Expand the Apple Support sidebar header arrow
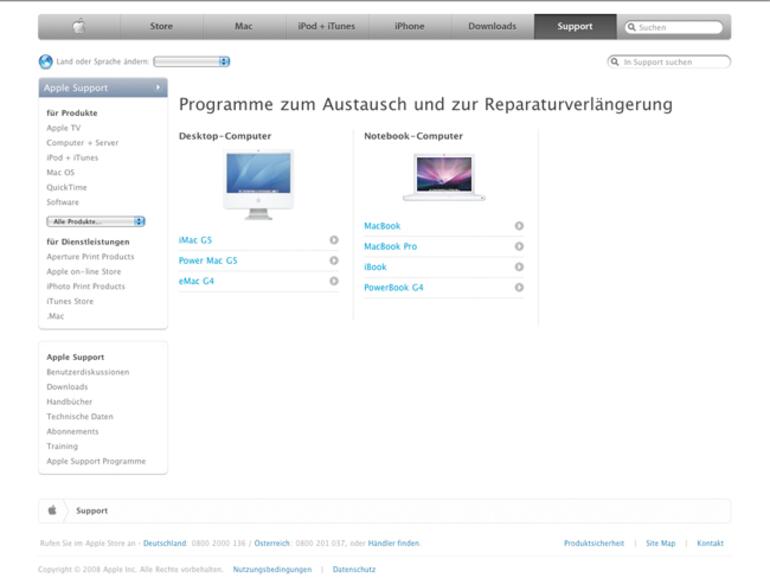This screenshot has width=770, height=578. (x=158, y=87)
